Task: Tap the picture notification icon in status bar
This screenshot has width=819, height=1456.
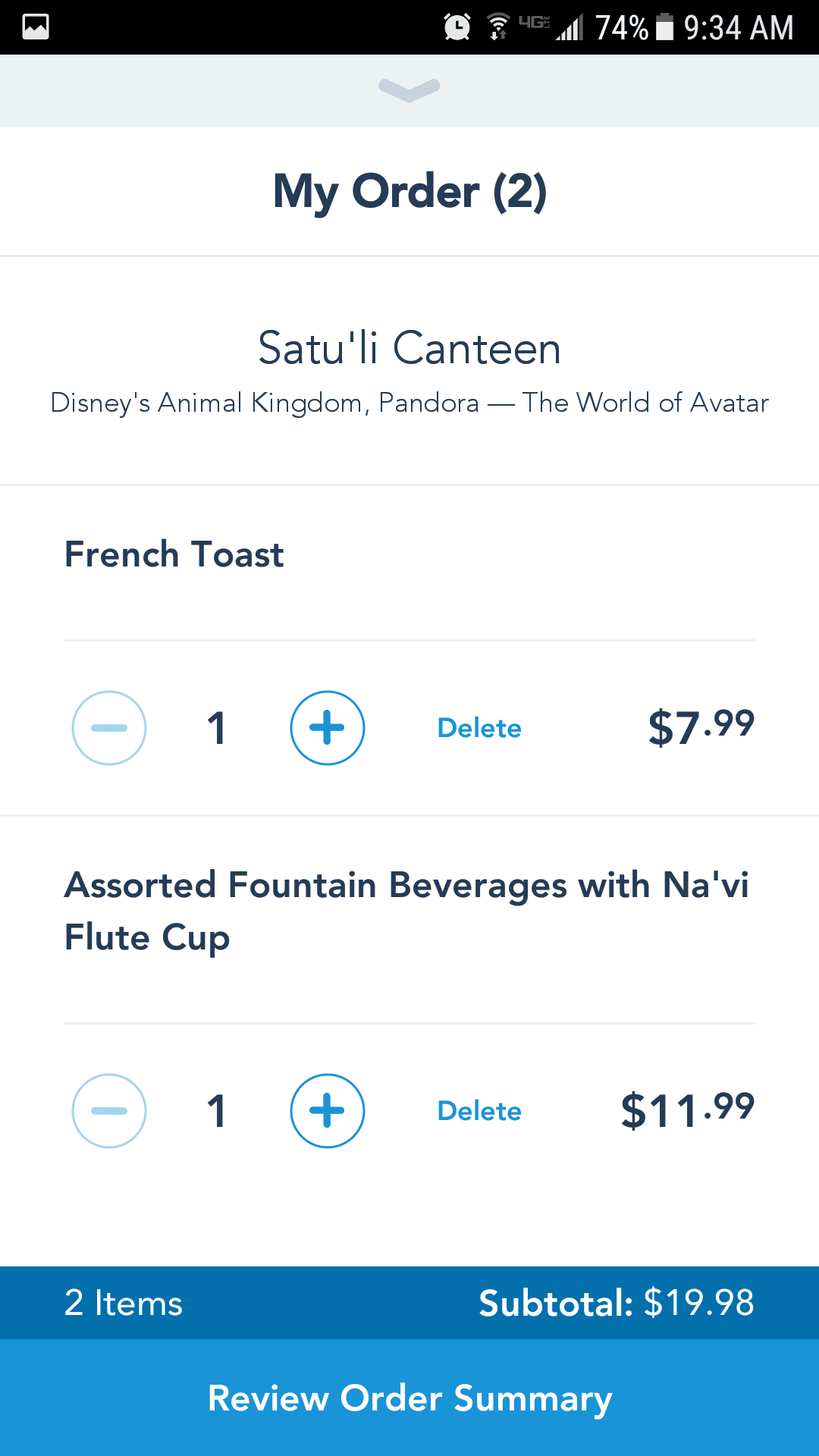Action: (36, 27)
